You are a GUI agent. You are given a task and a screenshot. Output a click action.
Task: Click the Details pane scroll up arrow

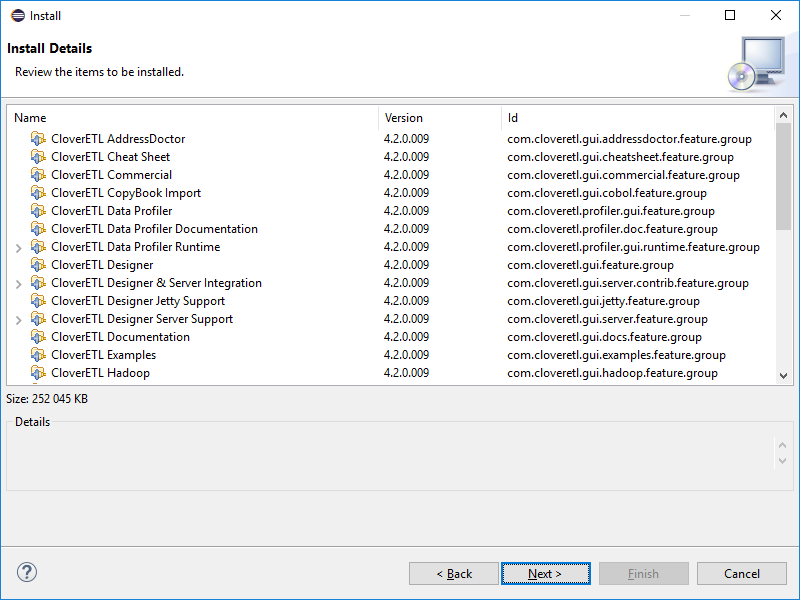[782, 445]
